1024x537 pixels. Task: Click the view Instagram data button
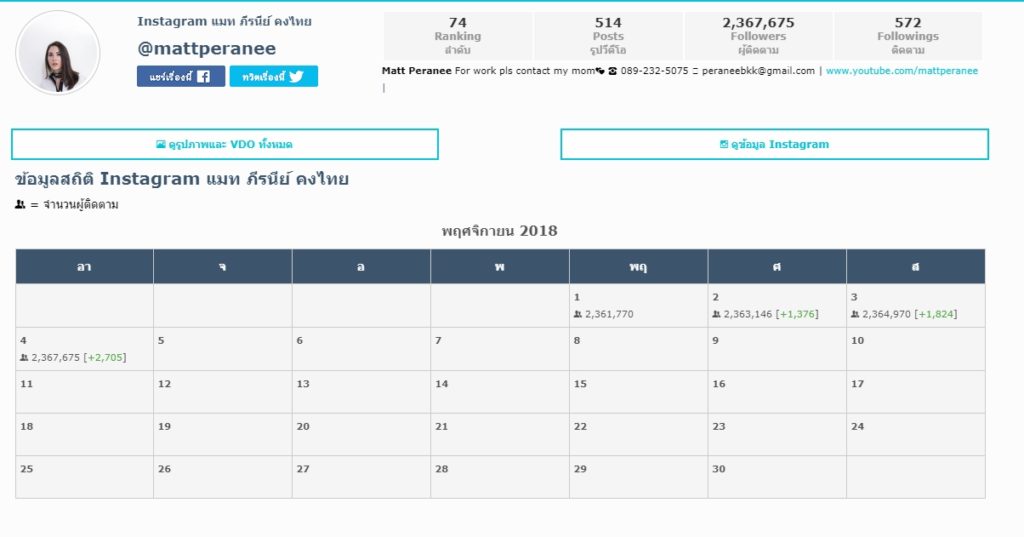pyautogui.click(x=775, y=144)
